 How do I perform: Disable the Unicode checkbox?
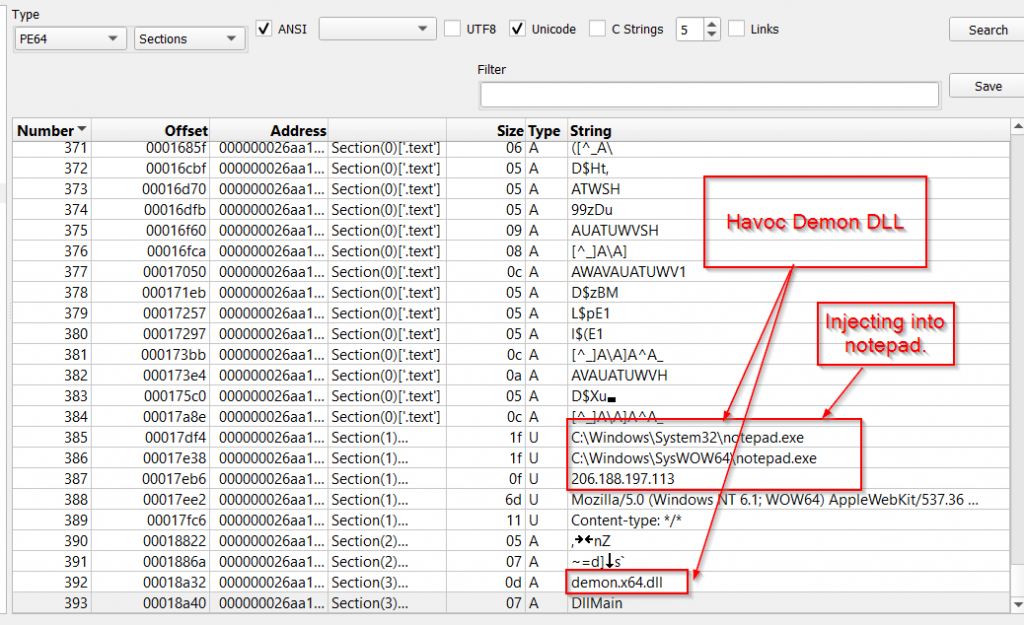pyautogui.click(x=517, y=28)
